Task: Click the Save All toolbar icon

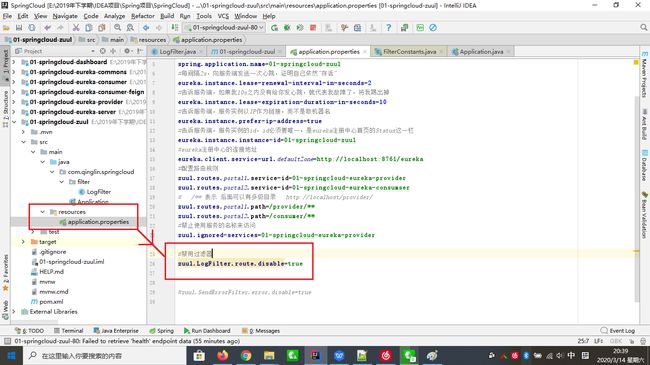Action: click(x=19, y=28)
